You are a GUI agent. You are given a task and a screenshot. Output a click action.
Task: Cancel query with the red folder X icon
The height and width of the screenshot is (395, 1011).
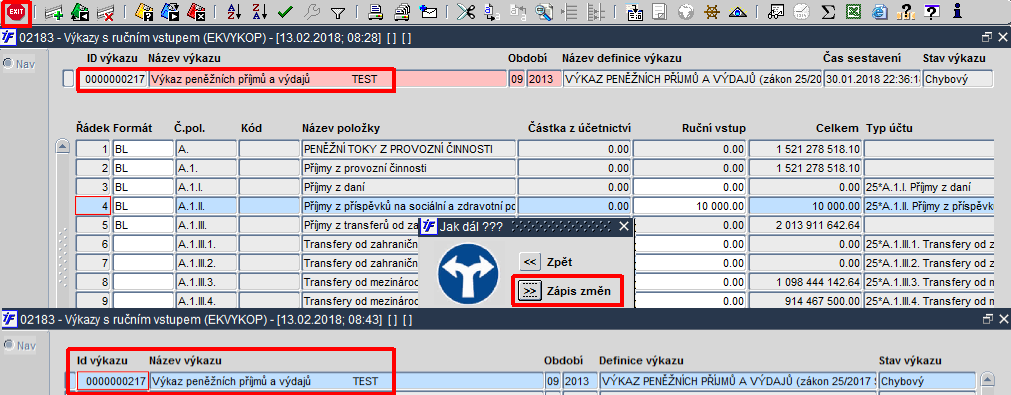(196, 12)
